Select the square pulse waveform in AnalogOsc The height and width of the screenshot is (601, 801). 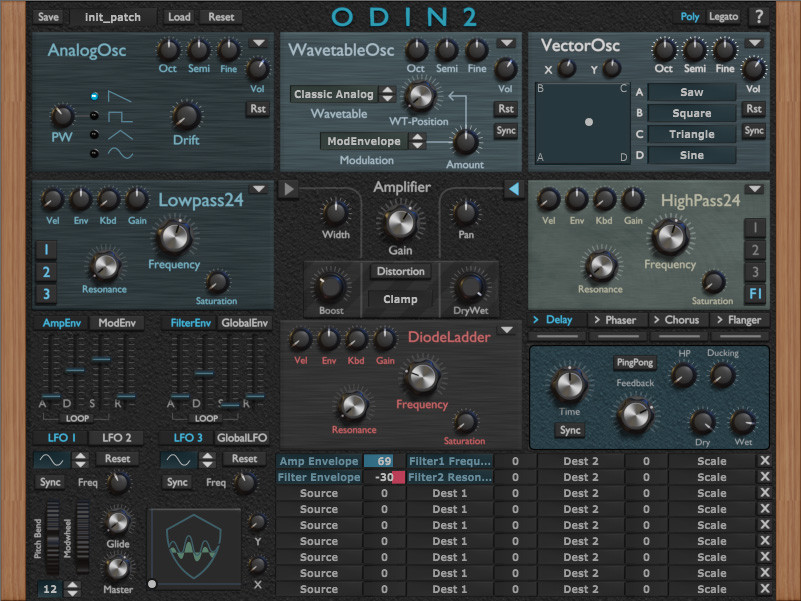click(x=94, y=116)
